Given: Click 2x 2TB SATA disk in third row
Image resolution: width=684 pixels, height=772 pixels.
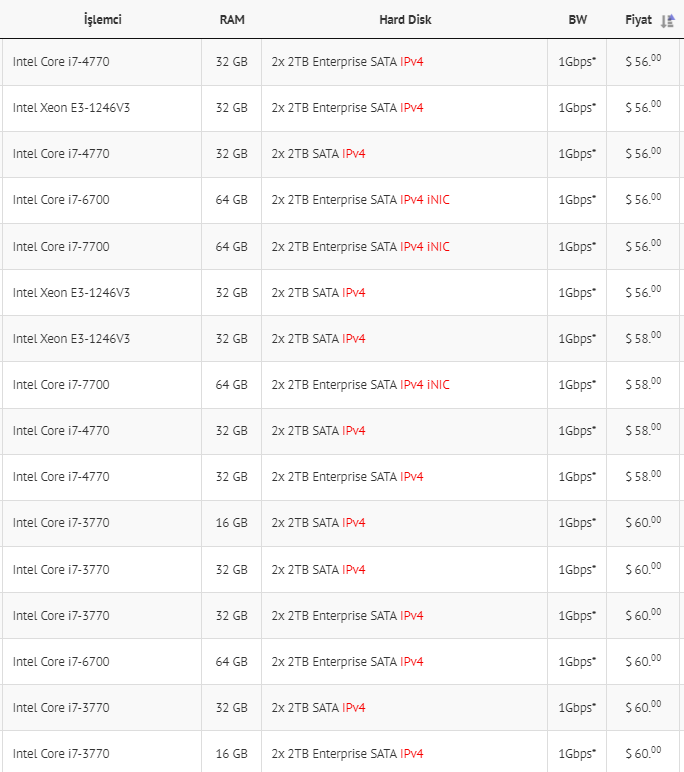Looking at the screenshot, I should [x=305, y=154].
